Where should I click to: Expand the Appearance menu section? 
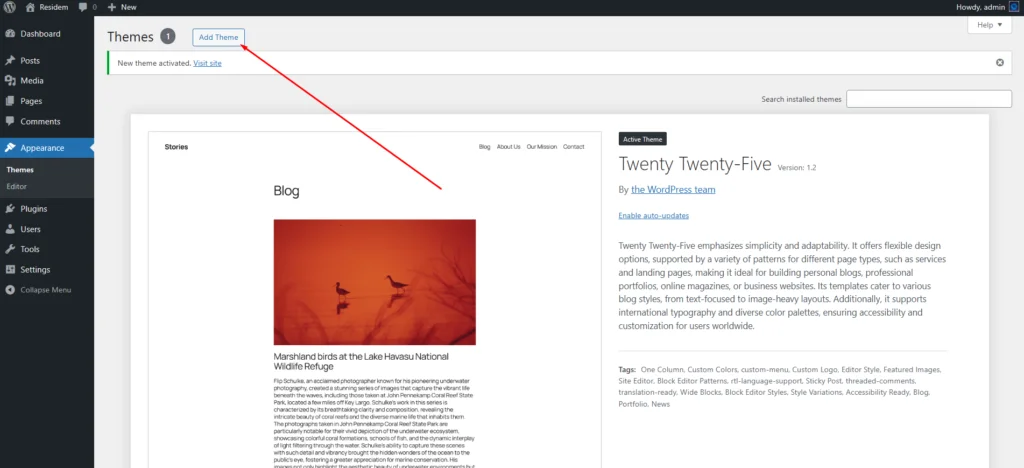click(x=42, y=148)
